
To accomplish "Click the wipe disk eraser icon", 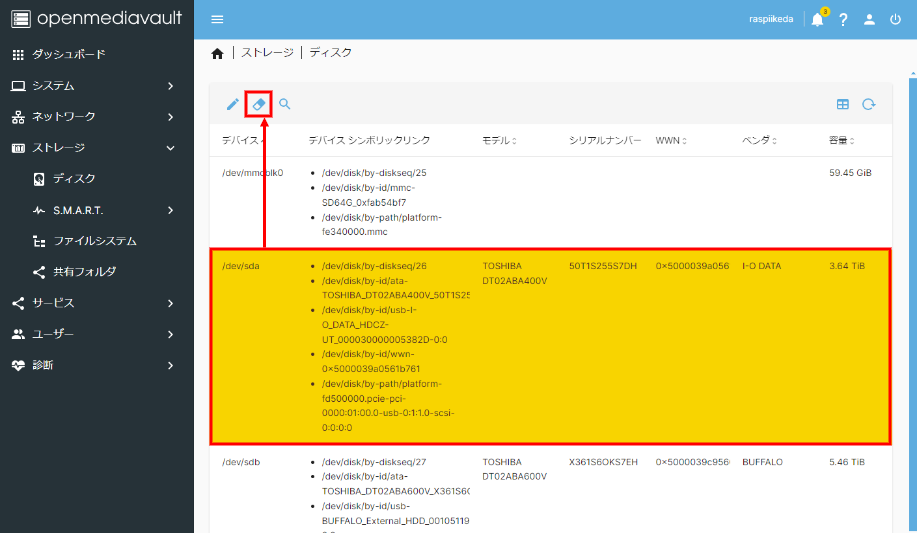I will [x=259, y=104].
